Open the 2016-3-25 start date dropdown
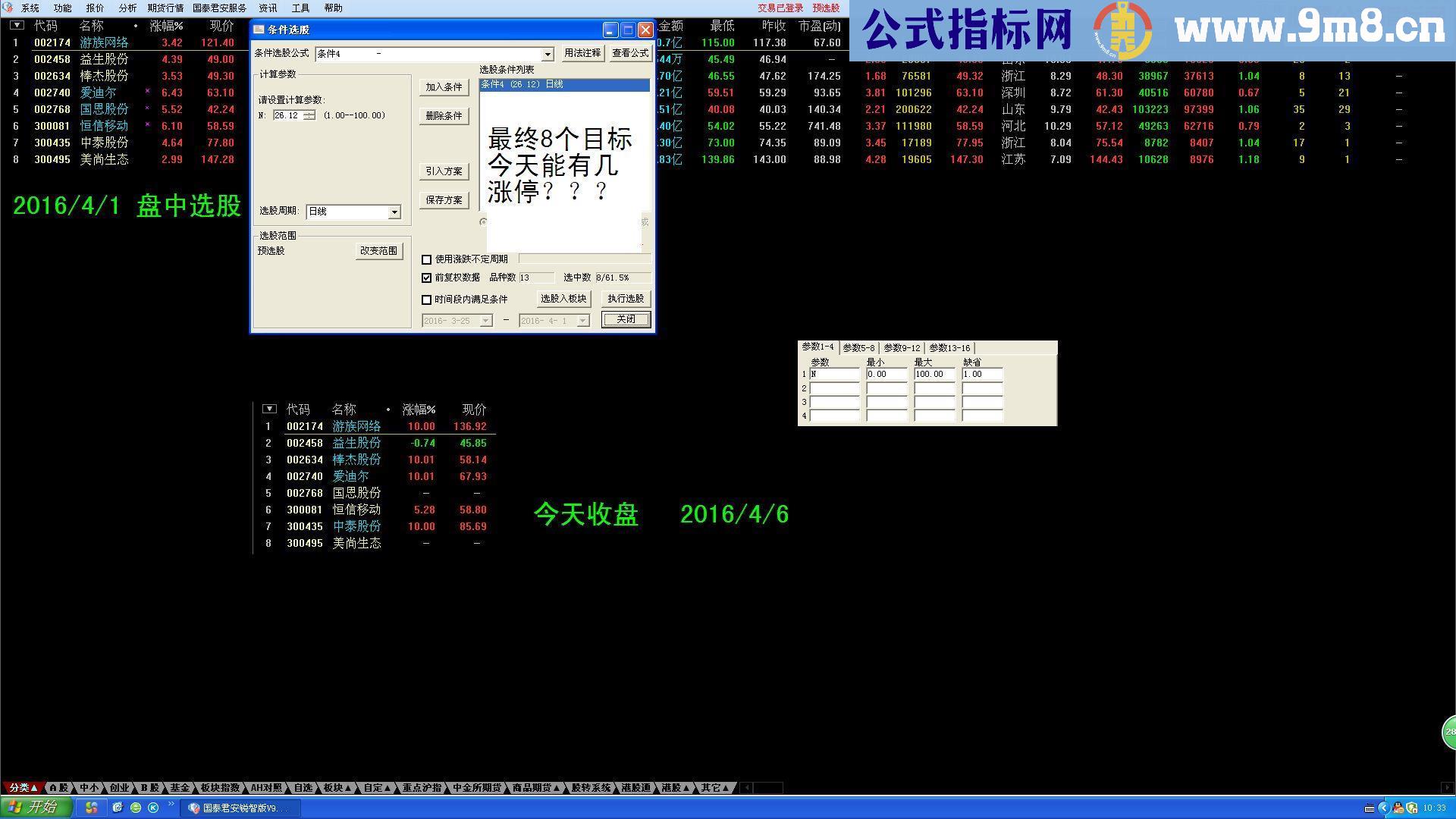Viewport: 1456px width, 819px height. click(485, 321)
